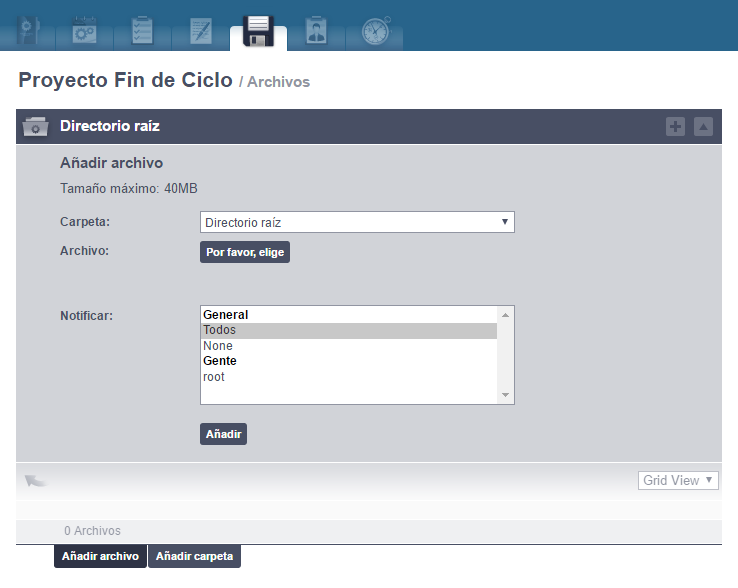Select 'None' in the Notificar list

349,346
